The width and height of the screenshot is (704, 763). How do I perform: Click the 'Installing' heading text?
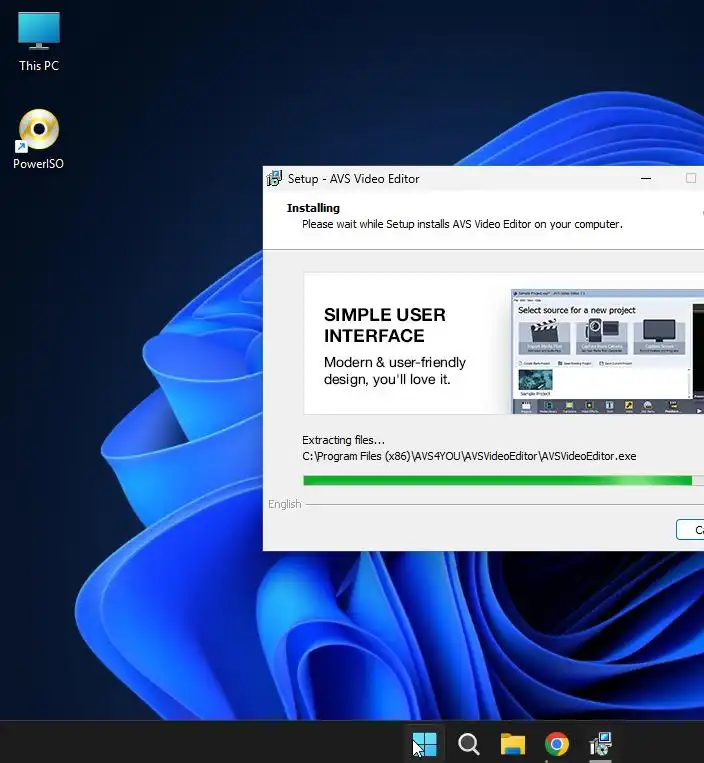pyautogui.click(x=313, y=208)
